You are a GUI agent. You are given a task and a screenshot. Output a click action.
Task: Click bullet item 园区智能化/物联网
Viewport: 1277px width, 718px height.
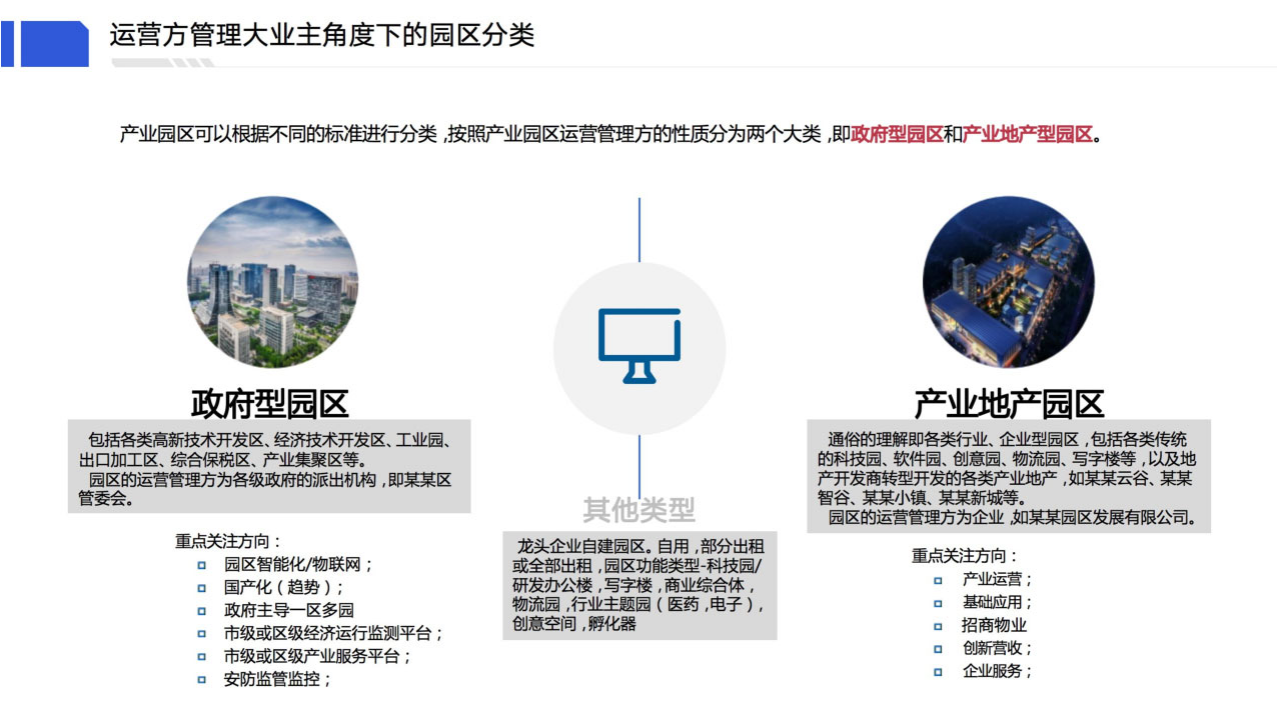(x=298, y=564)
